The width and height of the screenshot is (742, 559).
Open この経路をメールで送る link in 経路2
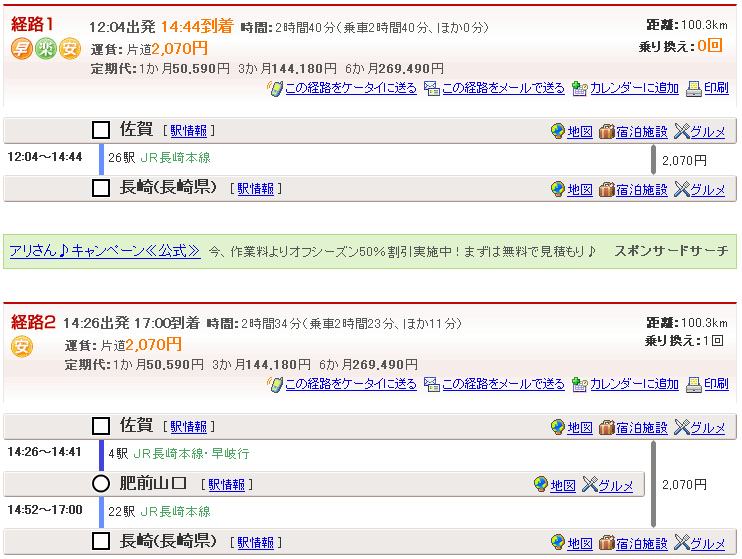pos(504,384)
